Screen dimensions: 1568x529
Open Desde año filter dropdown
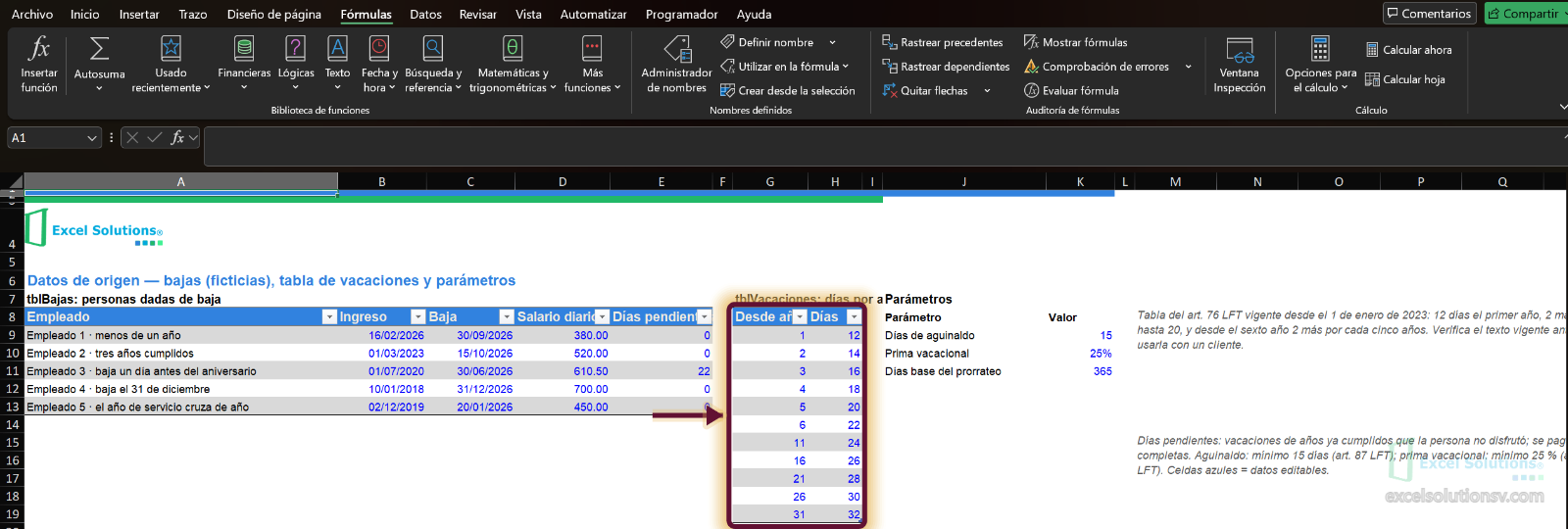[800, 316]
